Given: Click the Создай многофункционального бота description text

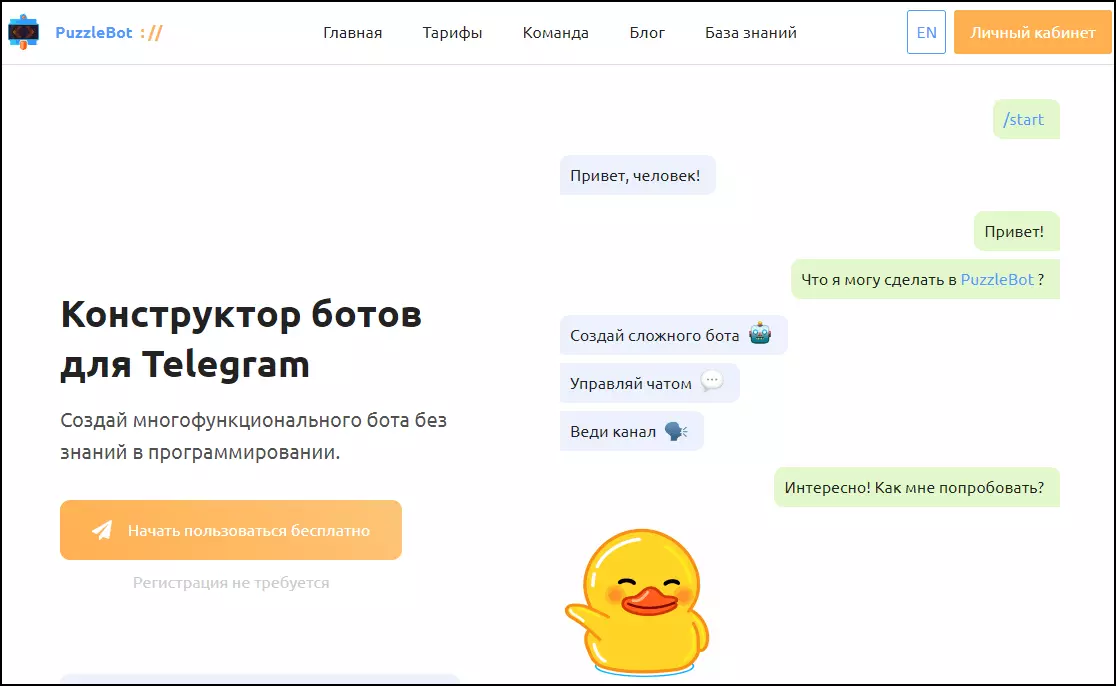Looking at the screenshot, I should coord(253,436).
